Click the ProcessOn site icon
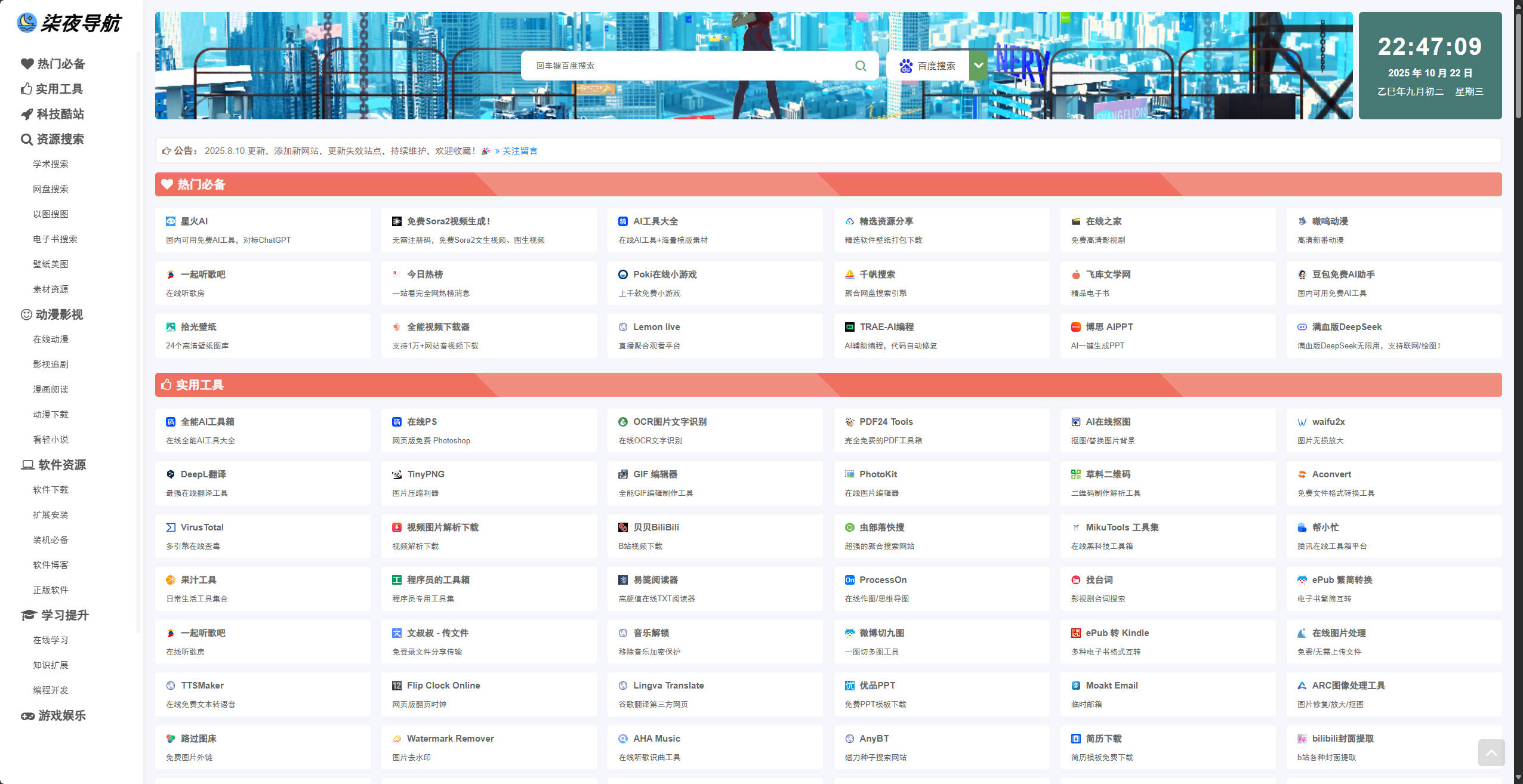This screenshot has width=1523, height=784. (x=849, y=580)
